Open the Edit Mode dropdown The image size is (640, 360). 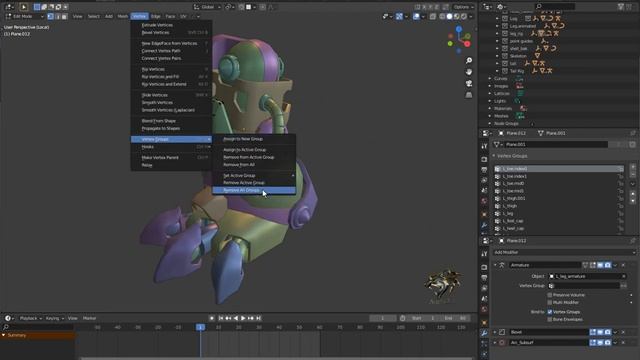pyautogui.click(x=24, y=16)
